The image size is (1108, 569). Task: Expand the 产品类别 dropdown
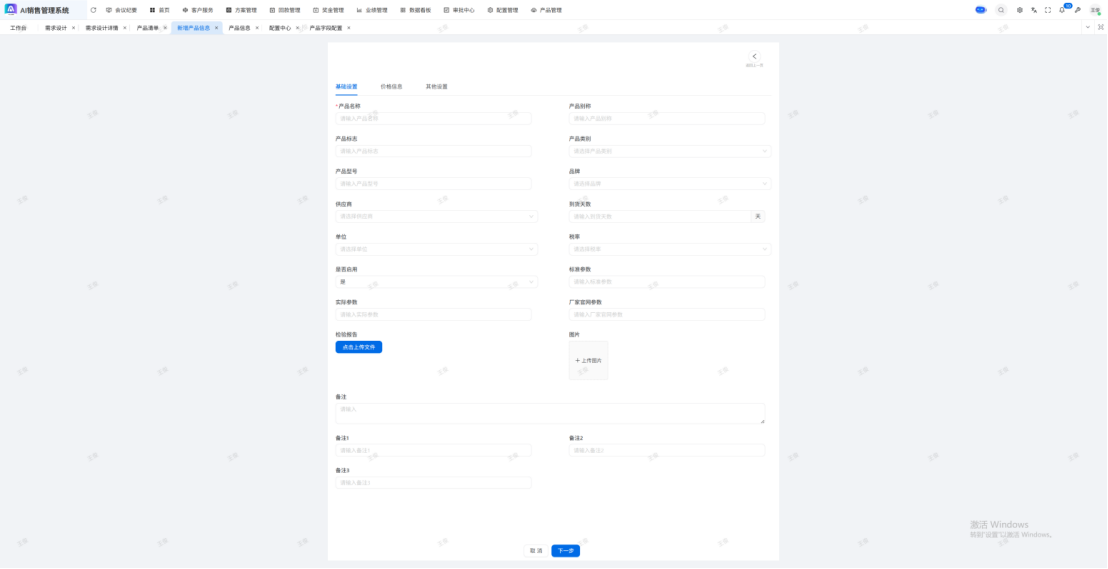click(x=669, y=151)
